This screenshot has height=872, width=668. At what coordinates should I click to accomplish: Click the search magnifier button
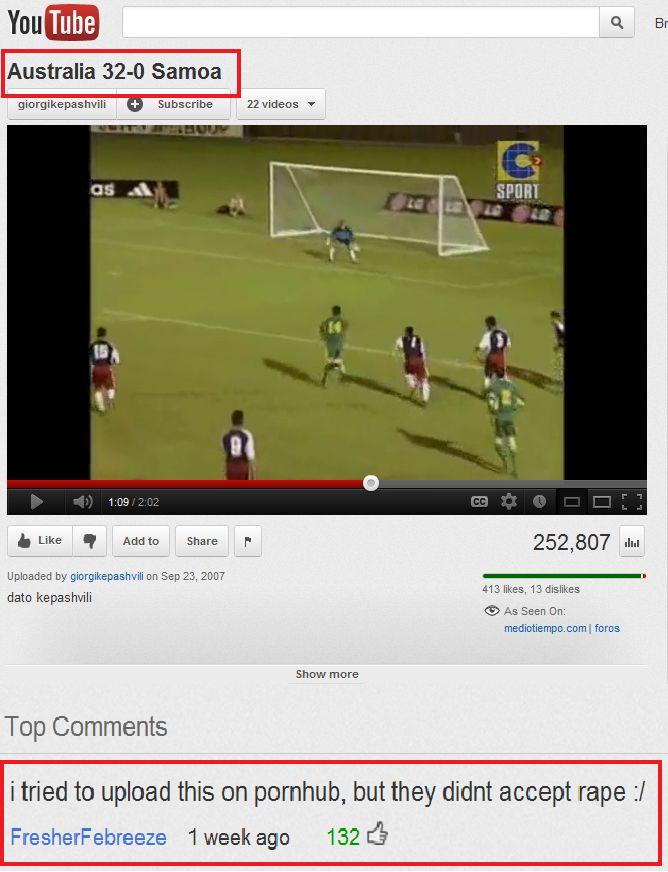coord(616,22)
